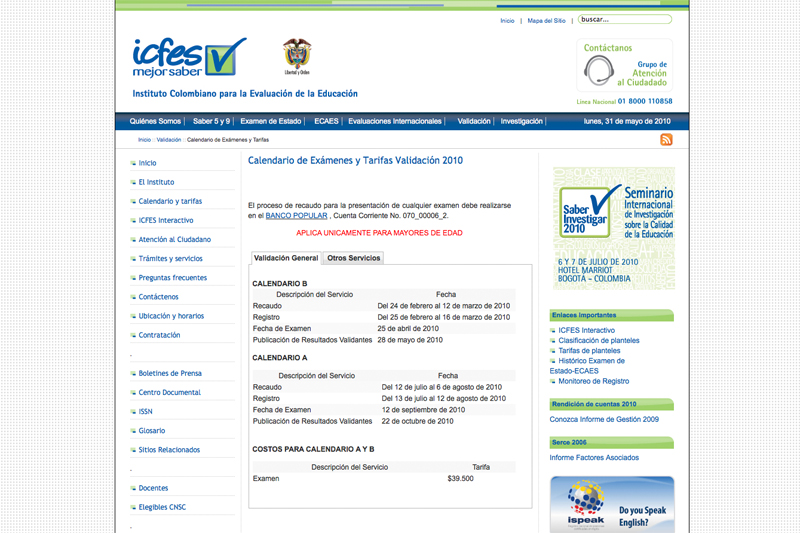
Task: Open ICFES Interactivo in the left sidebar
Action: click(x=166, y=220)
